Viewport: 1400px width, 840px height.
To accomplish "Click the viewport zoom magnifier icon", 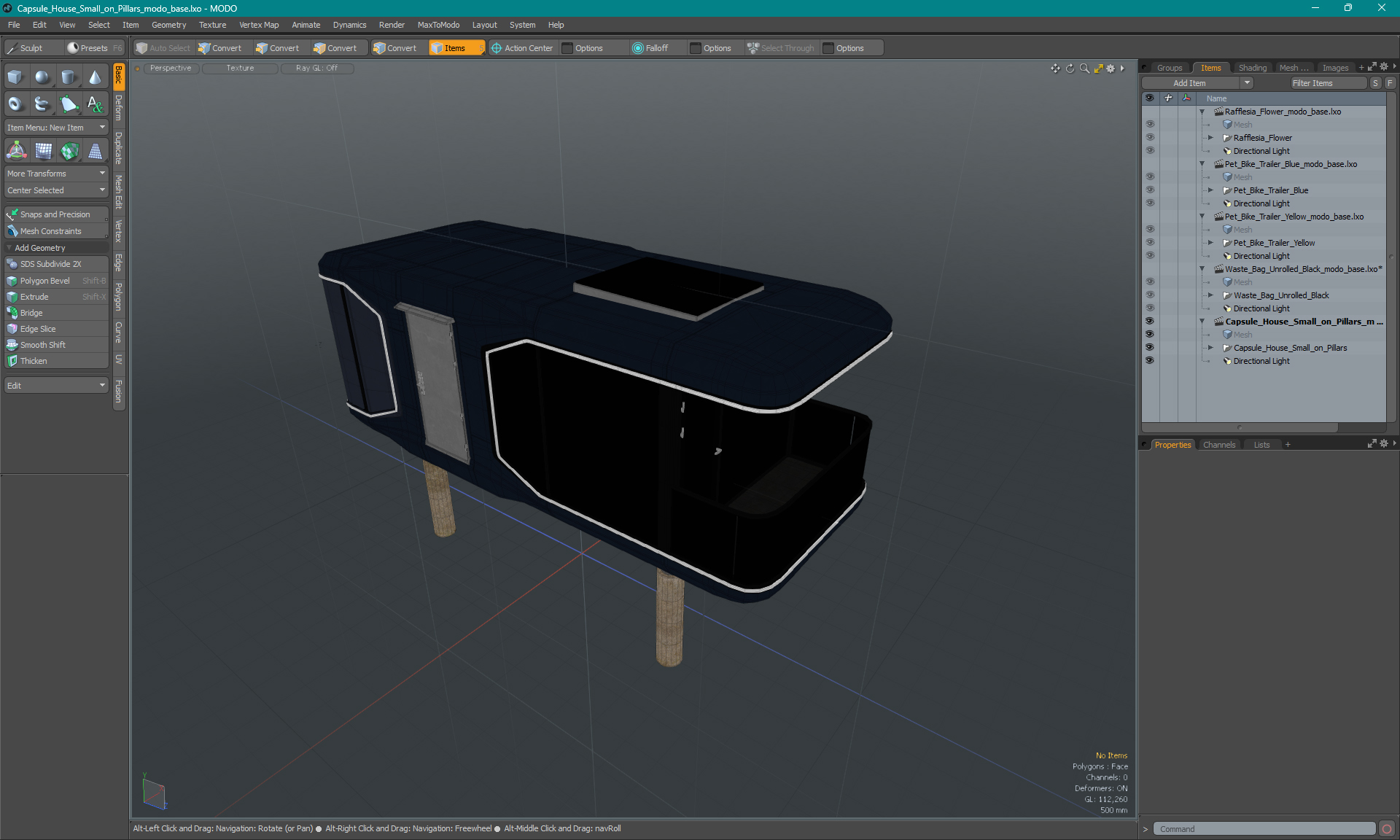I will 1084,69.
